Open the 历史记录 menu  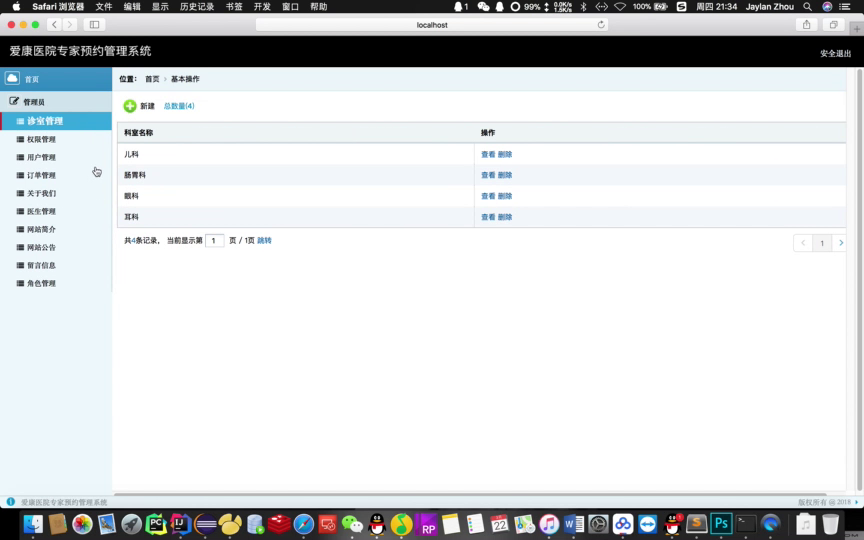click(197, 7)
